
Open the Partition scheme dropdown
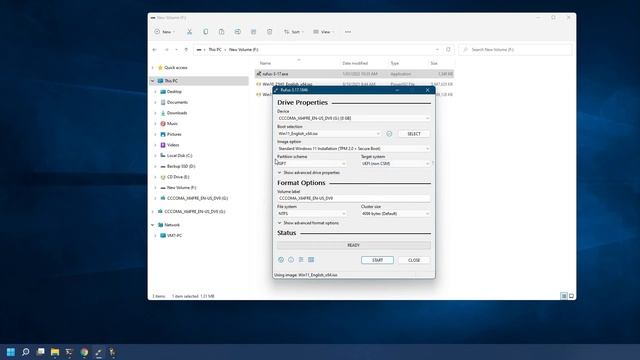coord(312,164)
